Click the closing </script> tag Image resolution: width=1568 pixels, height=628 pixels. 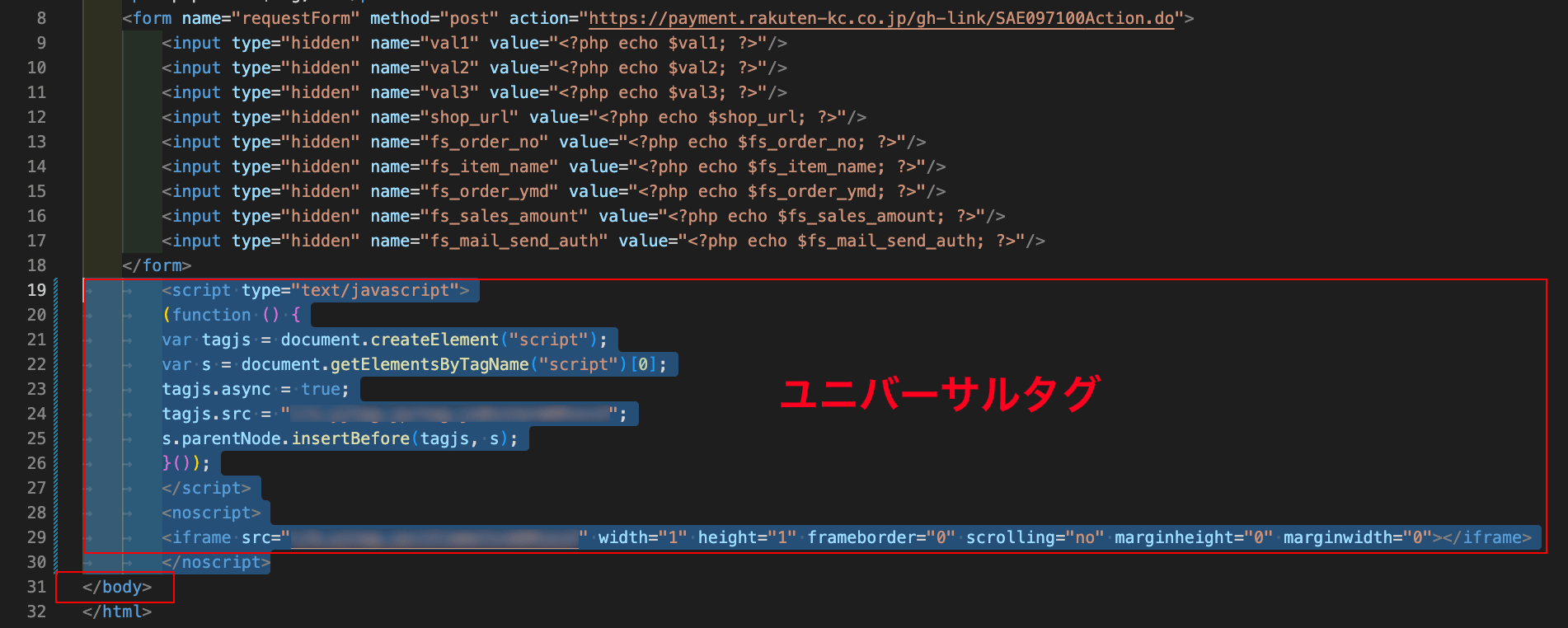pyautogui.click(x=207, y=488)
